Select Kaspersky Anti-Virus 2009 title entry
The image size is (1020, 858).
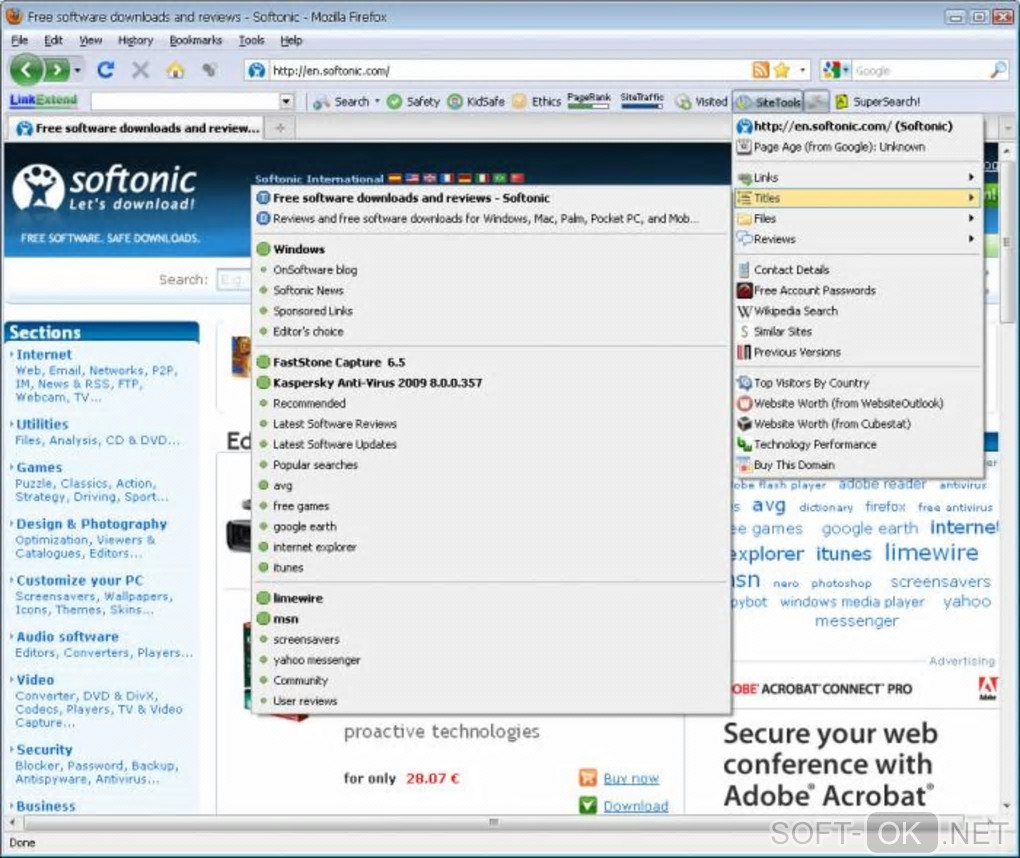point(491,382)
